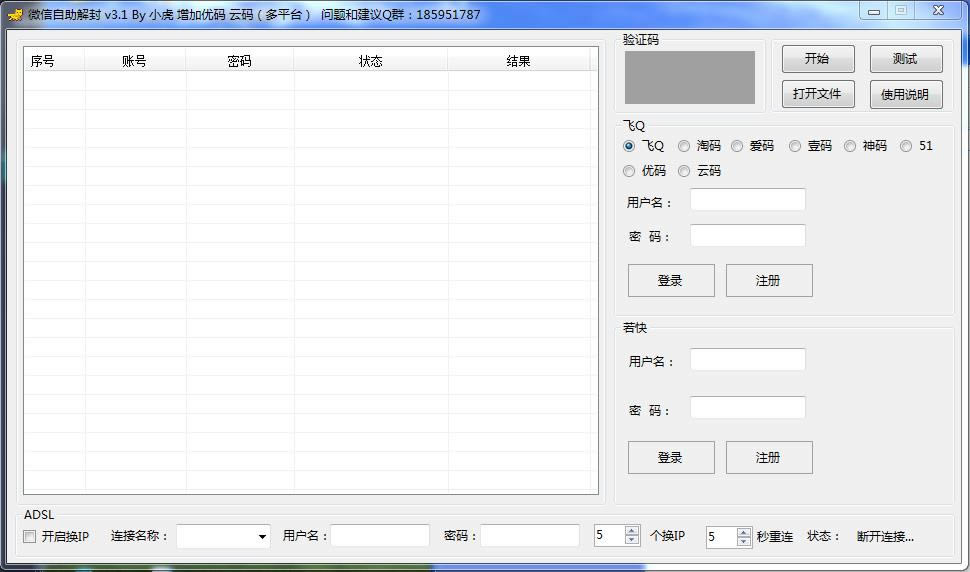Screen dimensions: 970x572
Task: Click 注册 in the 飞Q group
Action: [x=769, y=281]
